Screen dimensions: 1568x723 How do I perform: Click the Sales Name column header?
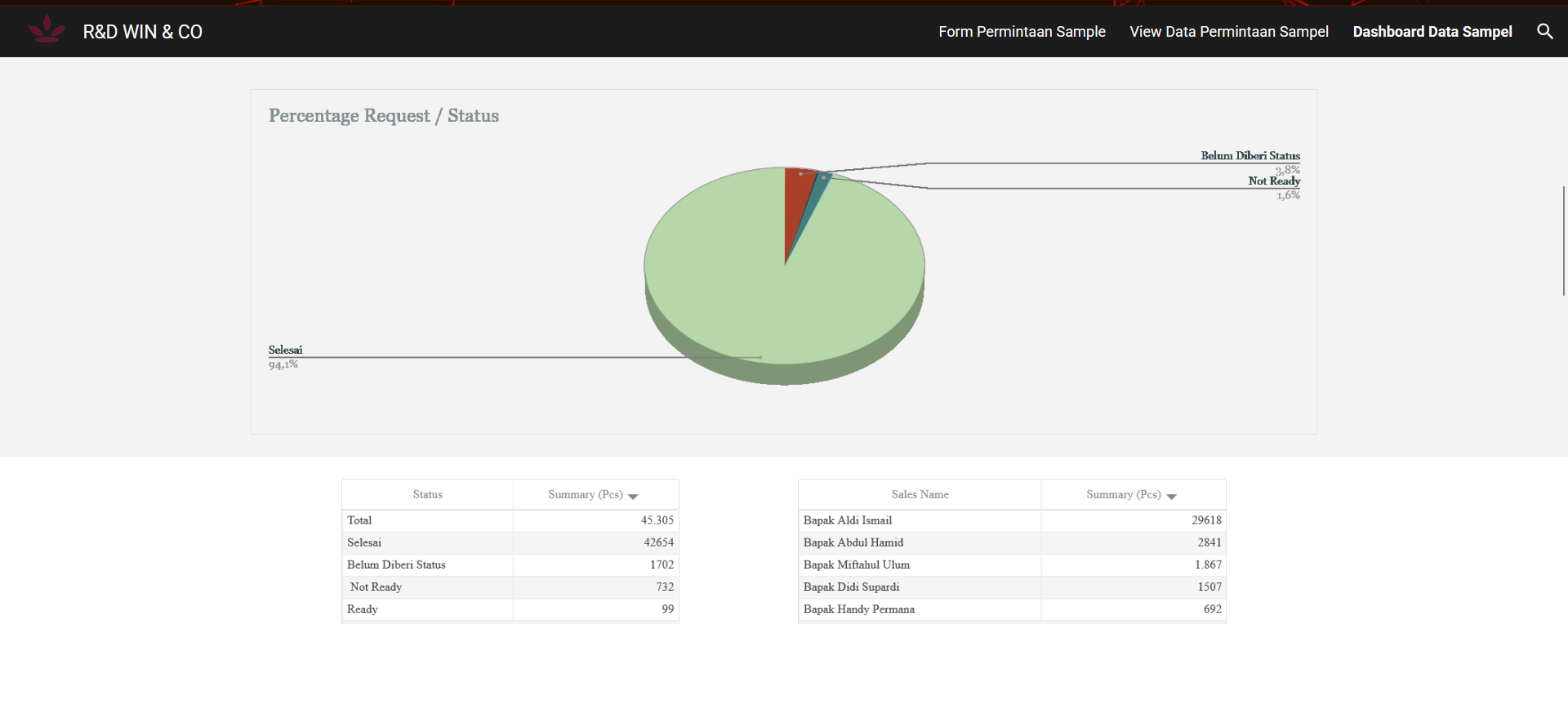(920, 494)
